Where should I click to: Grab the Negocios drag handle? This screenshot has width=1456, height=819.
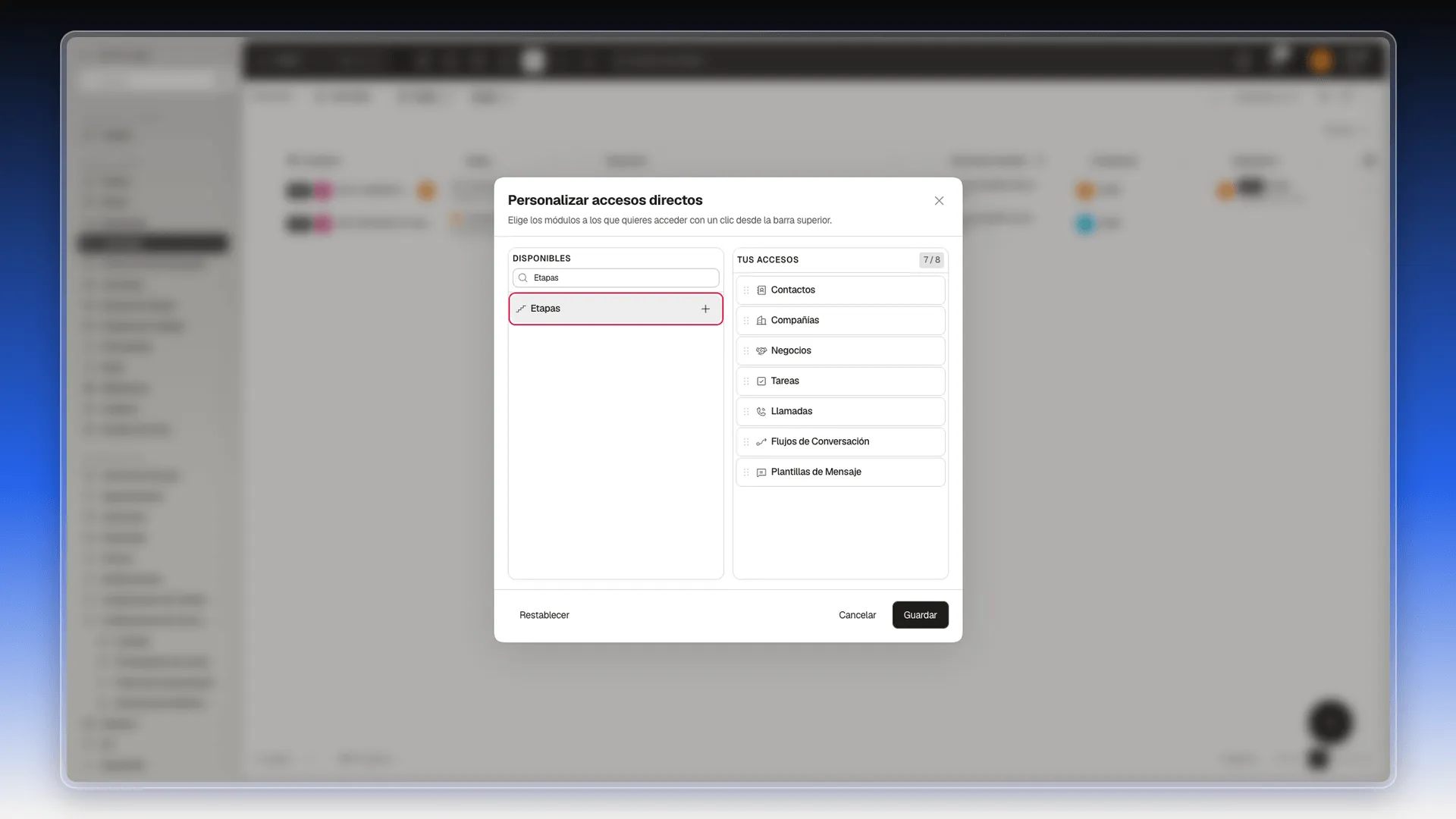746,350
